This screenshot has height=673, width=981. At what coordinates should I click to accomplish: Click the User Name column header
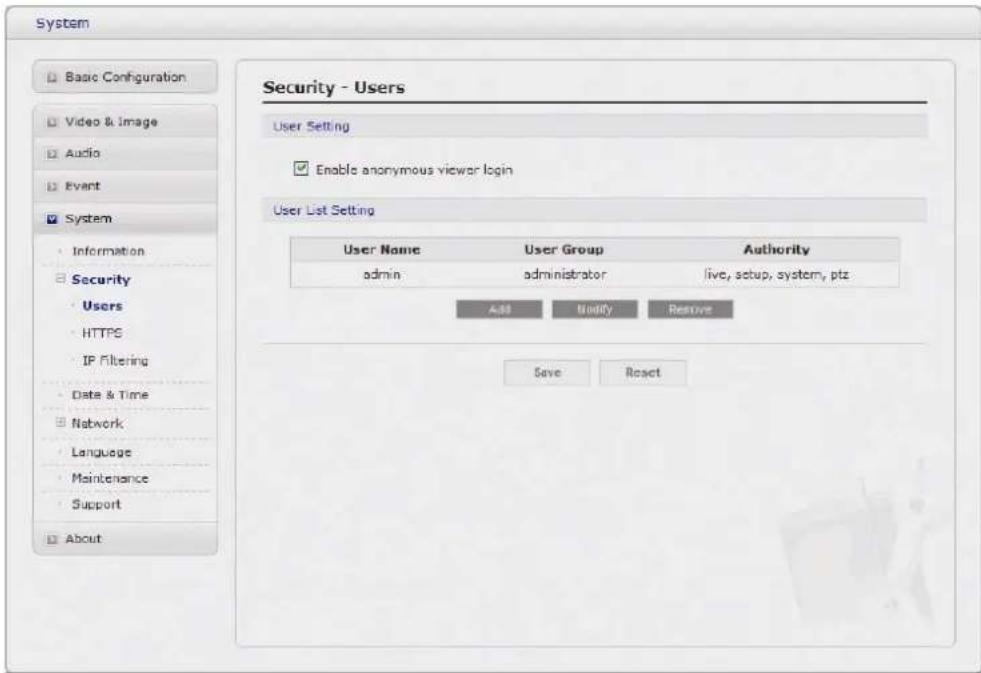tap(381, 250)
